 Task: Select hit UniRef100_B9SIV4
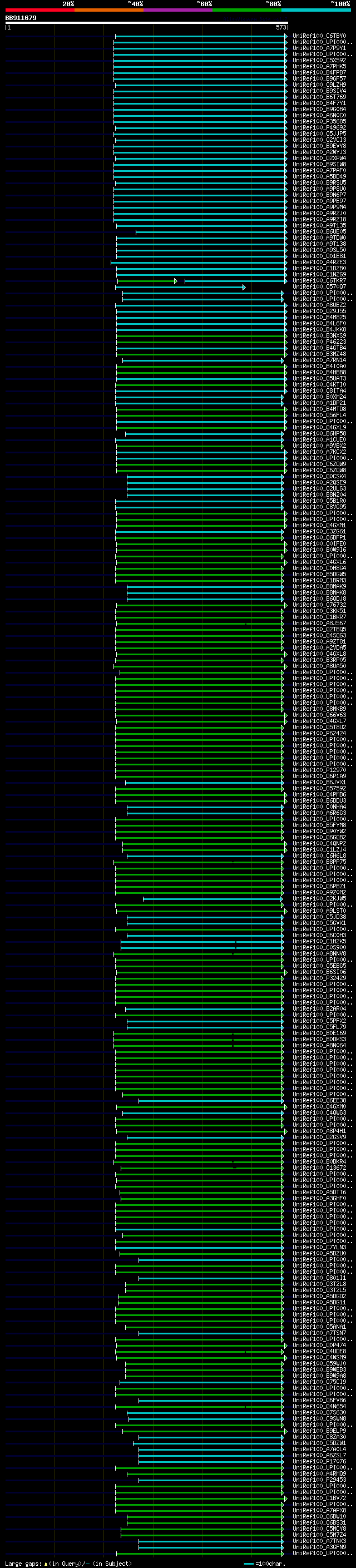coord(319,91)
